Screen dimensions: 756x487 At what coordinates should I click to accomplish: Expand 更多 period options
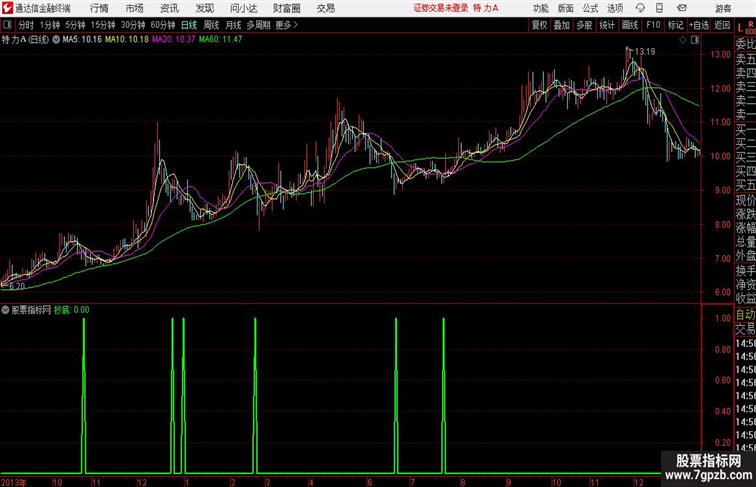[286, 25]
